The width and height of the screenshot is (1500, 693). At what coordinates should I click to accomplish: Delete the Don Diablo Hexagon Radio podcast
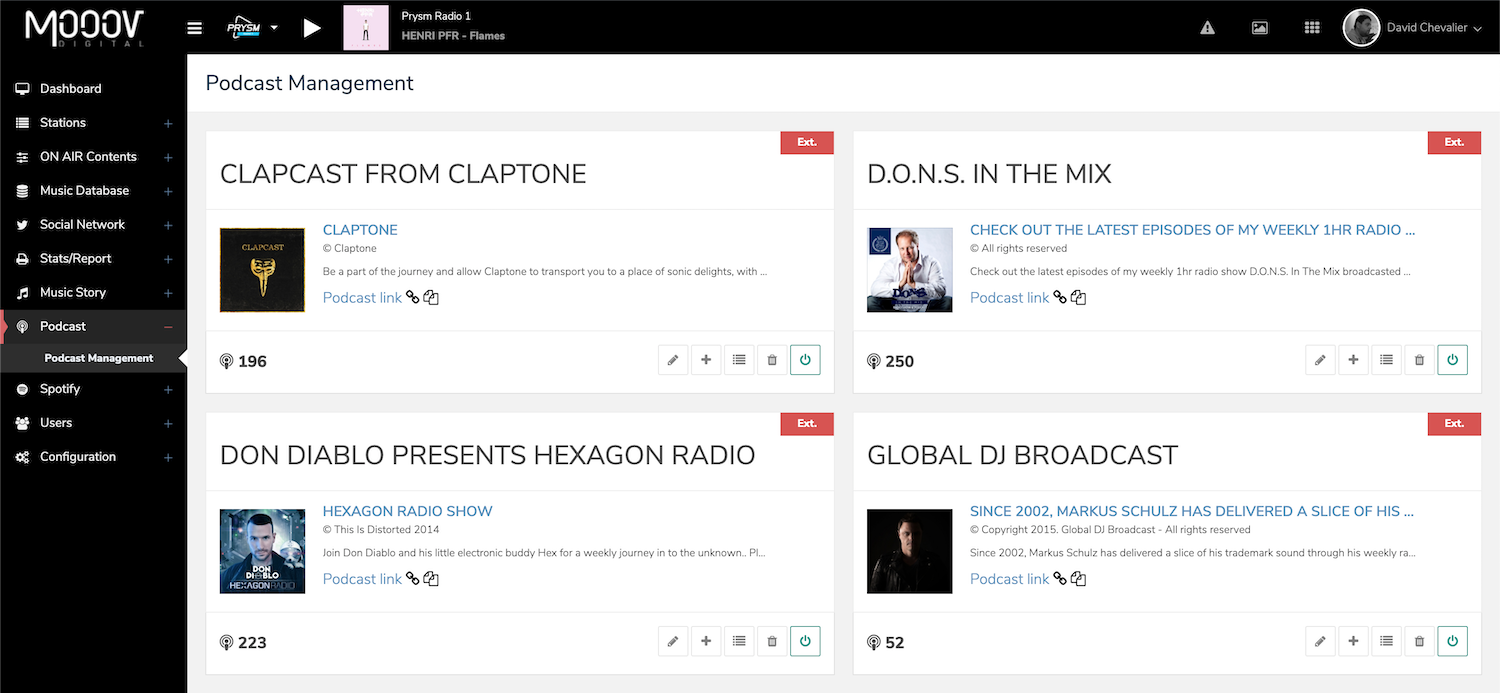pyautogui.click(x=772, y=641)
